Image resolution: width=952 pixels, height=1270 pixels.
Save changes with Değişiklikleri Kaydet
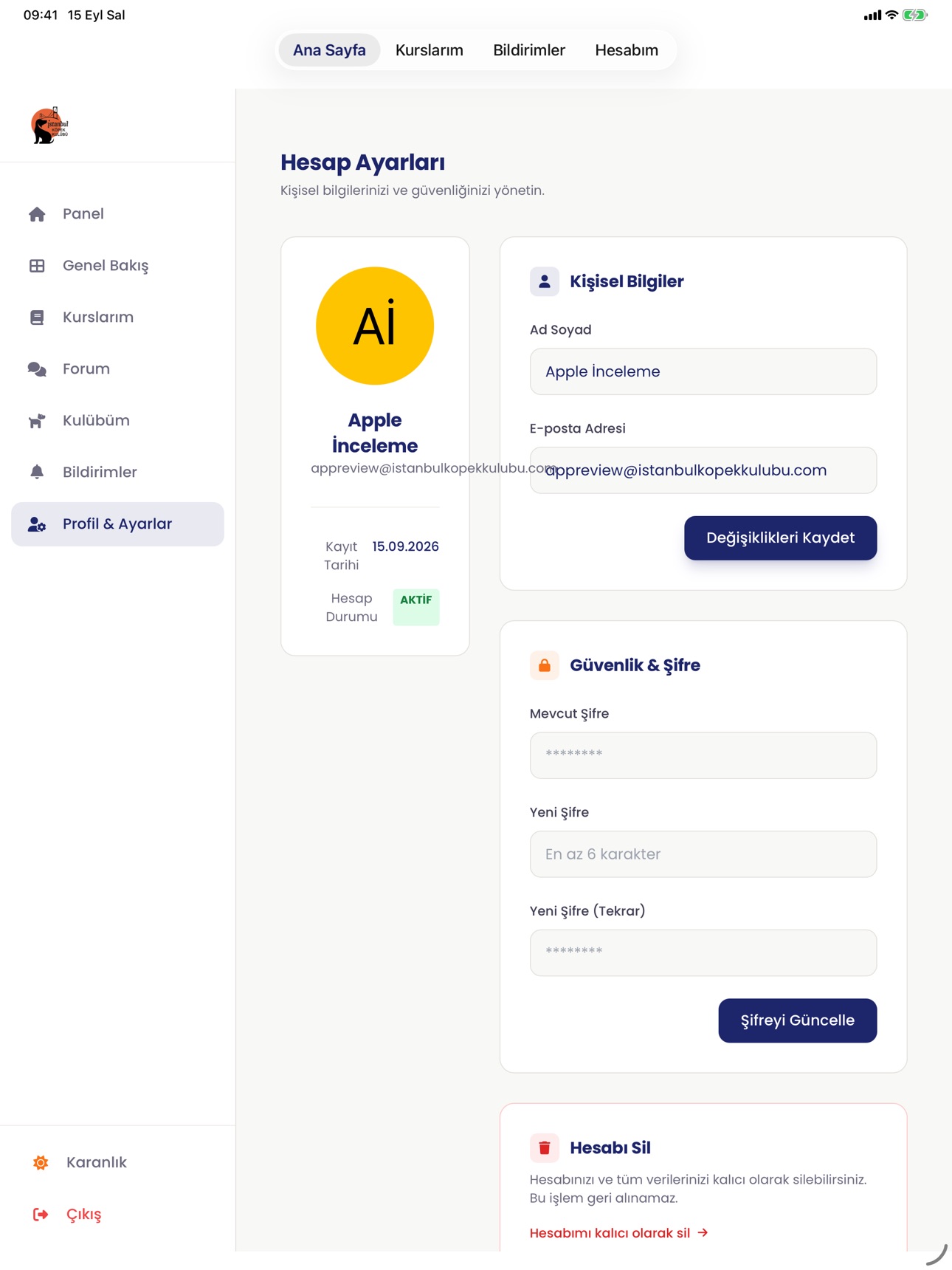click(780, 538)
